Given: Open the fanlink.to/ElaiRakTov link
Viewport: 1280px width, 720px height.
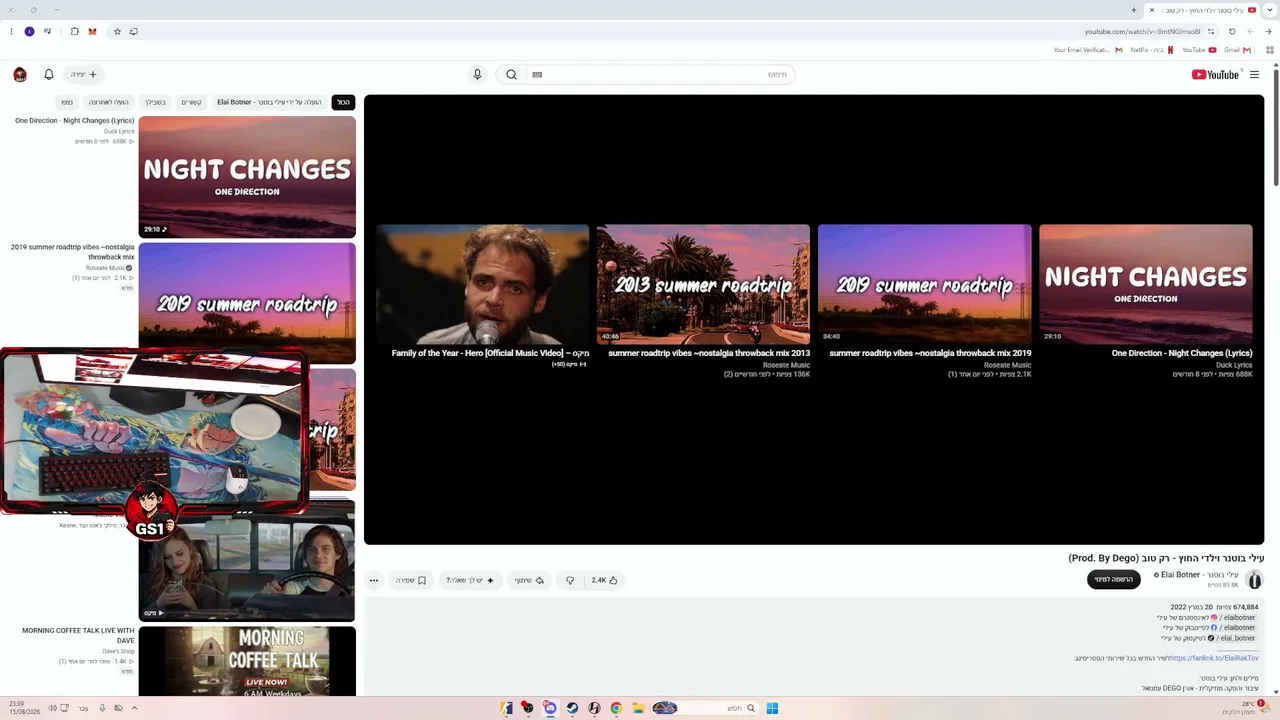Looking at the screenshot, I should pyautogui.click(x=1214, y=658).
